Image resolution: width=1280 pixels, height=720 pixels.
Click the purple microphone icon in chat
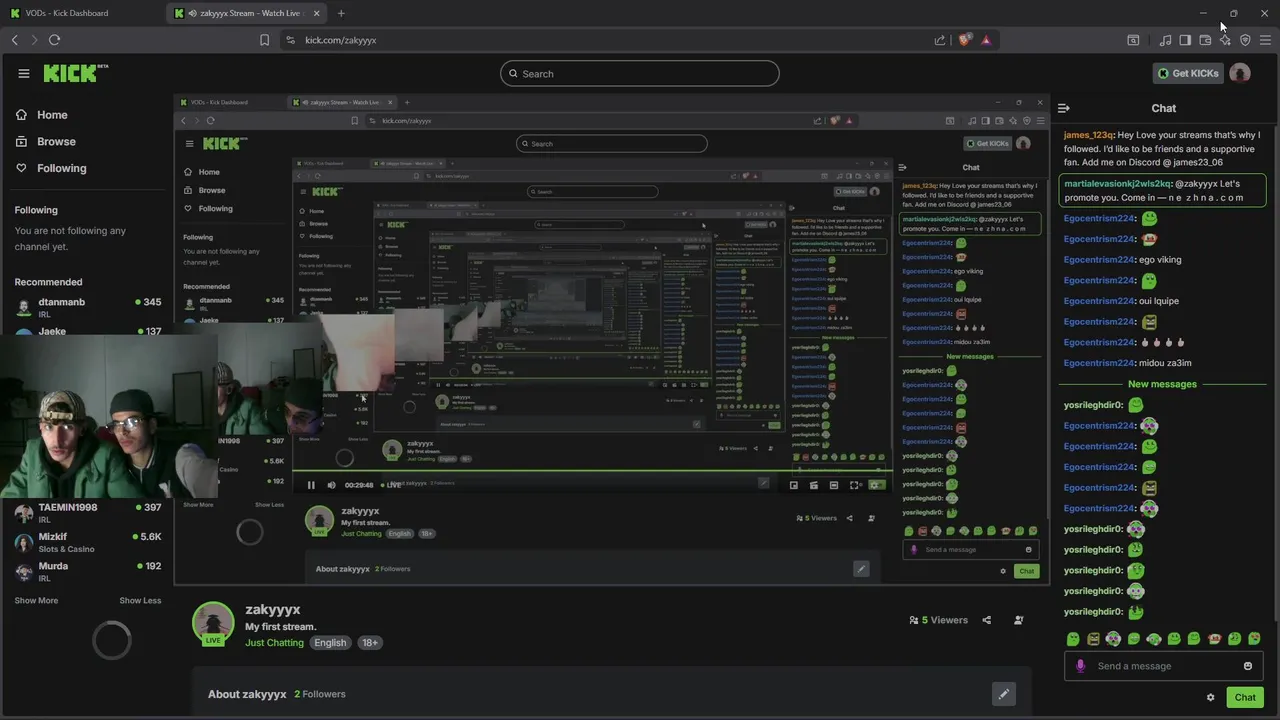click(1080, 666)
